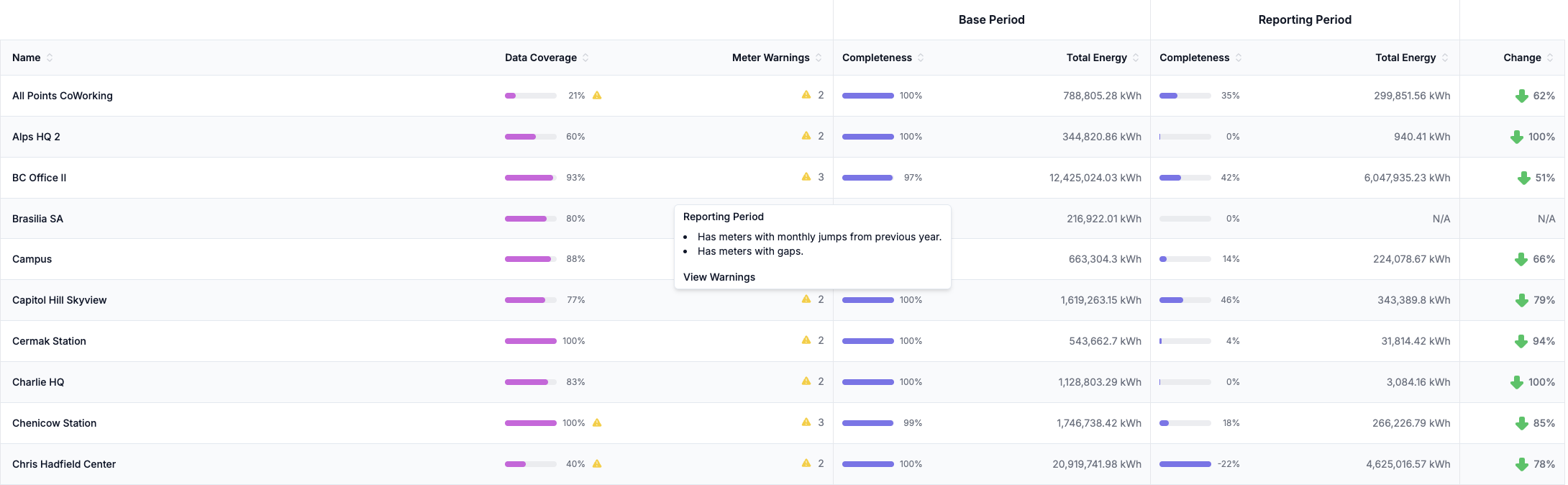This screenshot has width=1568, height=485.
Task: Click the Chenicow Station data coverage warning icon
Action: [597, 422]
